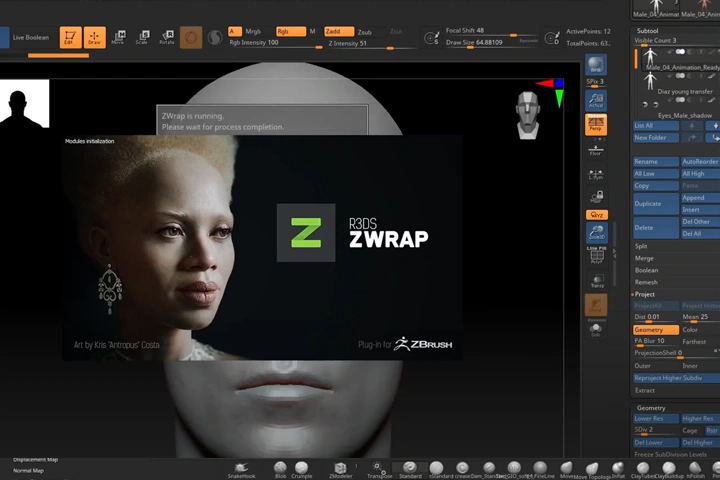The height and width of the screenshot is (480, 720).
Task: Expand the Boolean section
Action: (646, 270)
